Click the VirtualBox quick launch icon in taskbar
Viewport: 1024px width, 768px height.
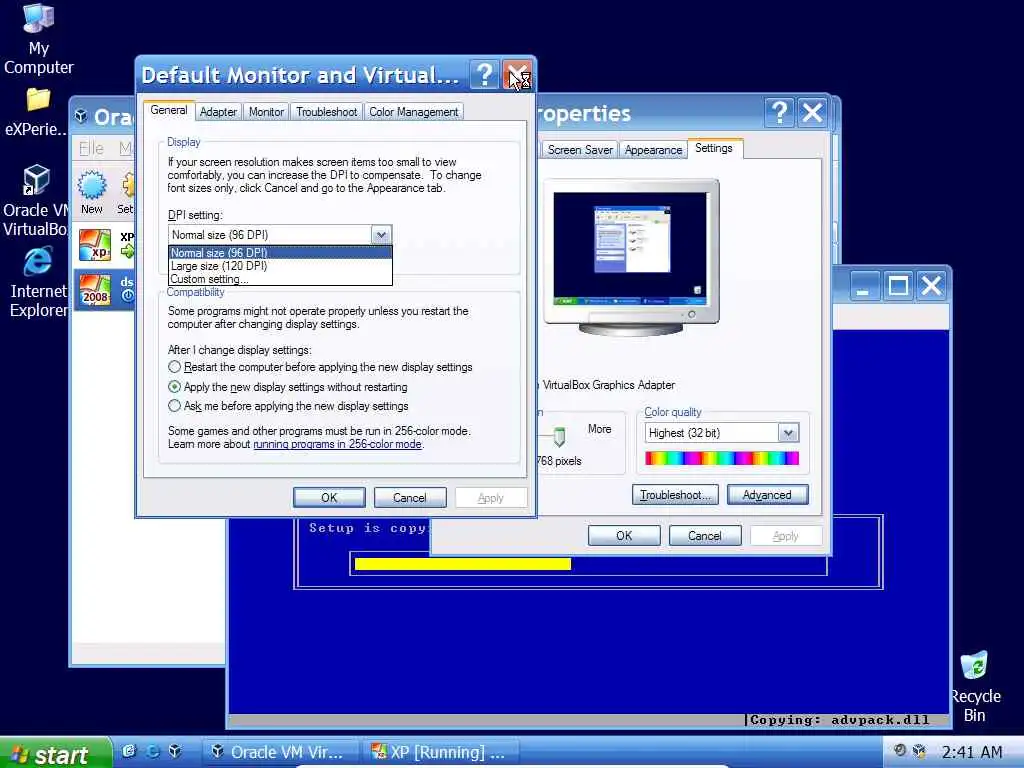coord(174,751)
